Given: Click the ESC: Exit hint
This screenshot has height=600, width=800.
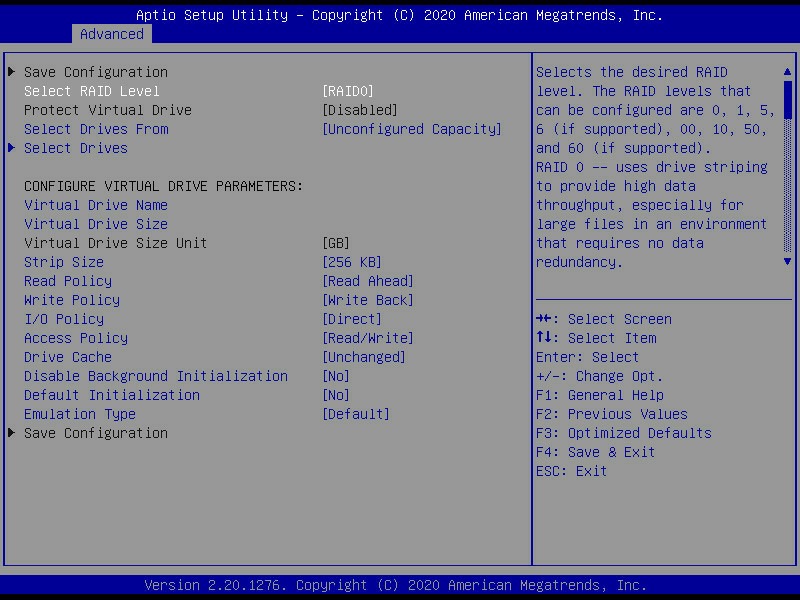Looking at the screenshot, I should coord(572,471).
